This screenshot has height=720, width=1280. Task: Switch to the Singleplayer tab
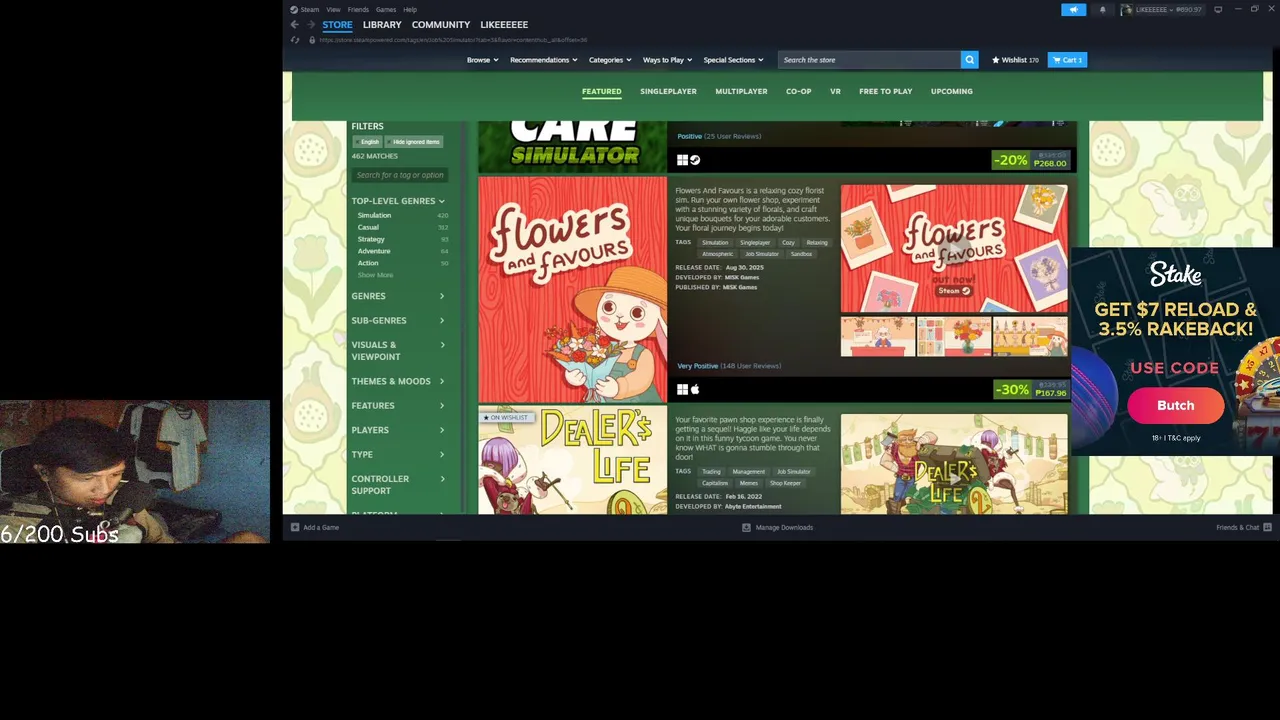[668, 91]
